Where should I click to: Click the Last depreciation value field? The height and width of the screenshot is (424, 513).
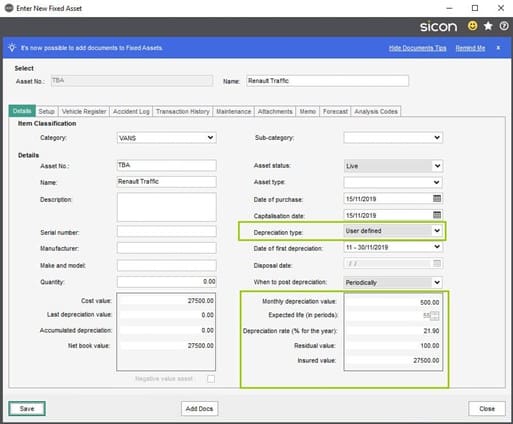[167, 315]
